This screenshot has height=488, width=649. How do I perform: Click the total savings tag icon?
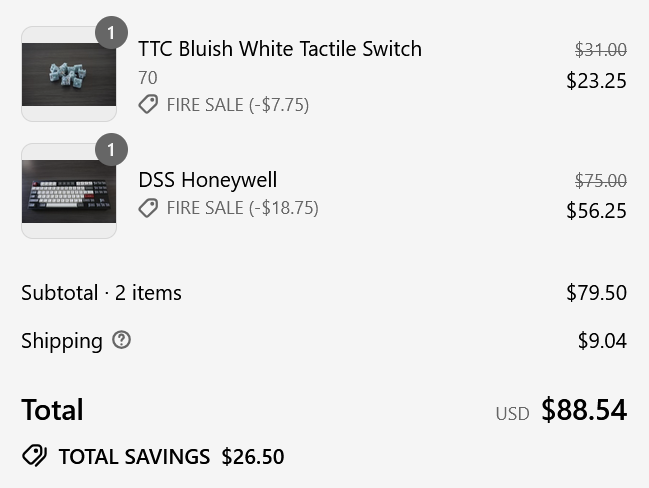tap(34, 457)
